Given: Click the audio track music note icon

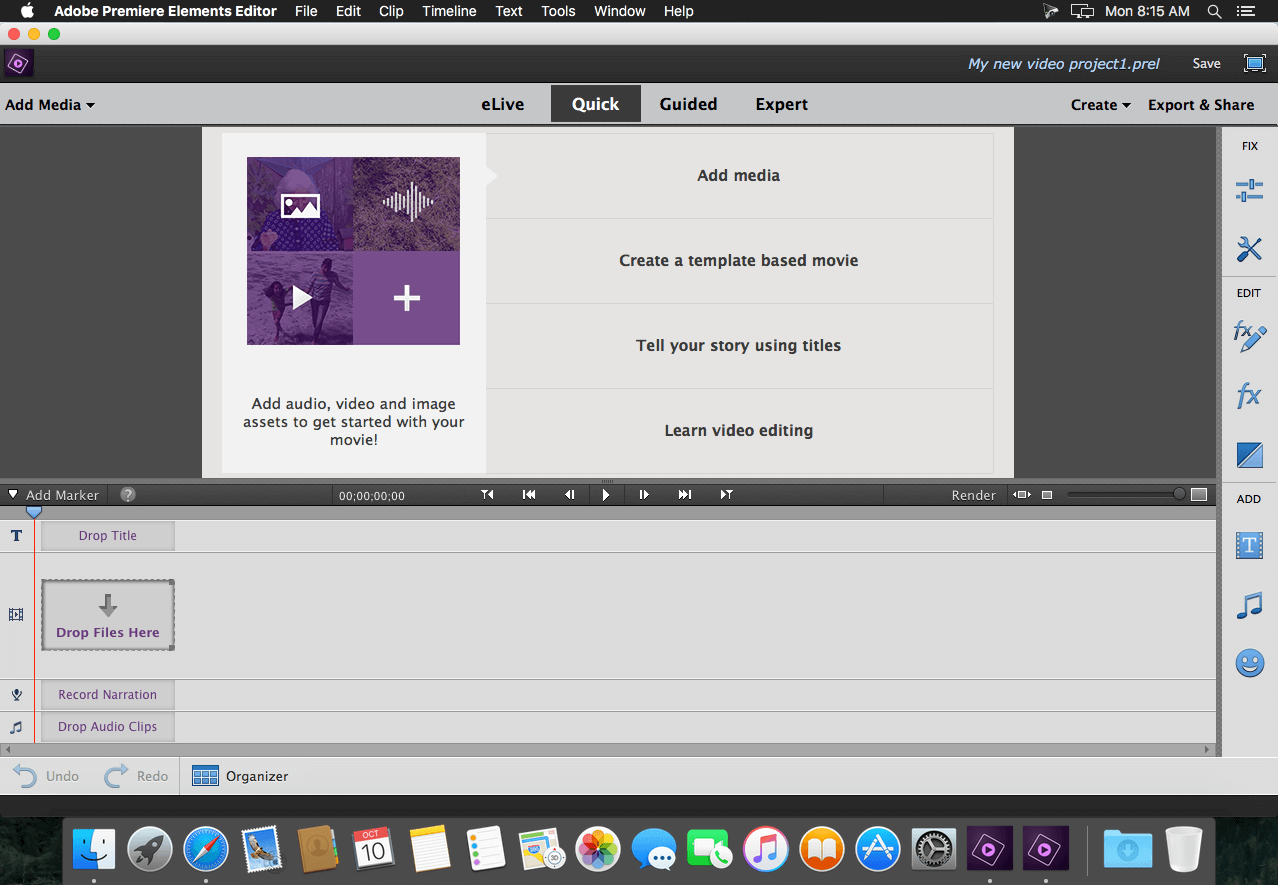Looking at the screenshot, I should point(16,727).
